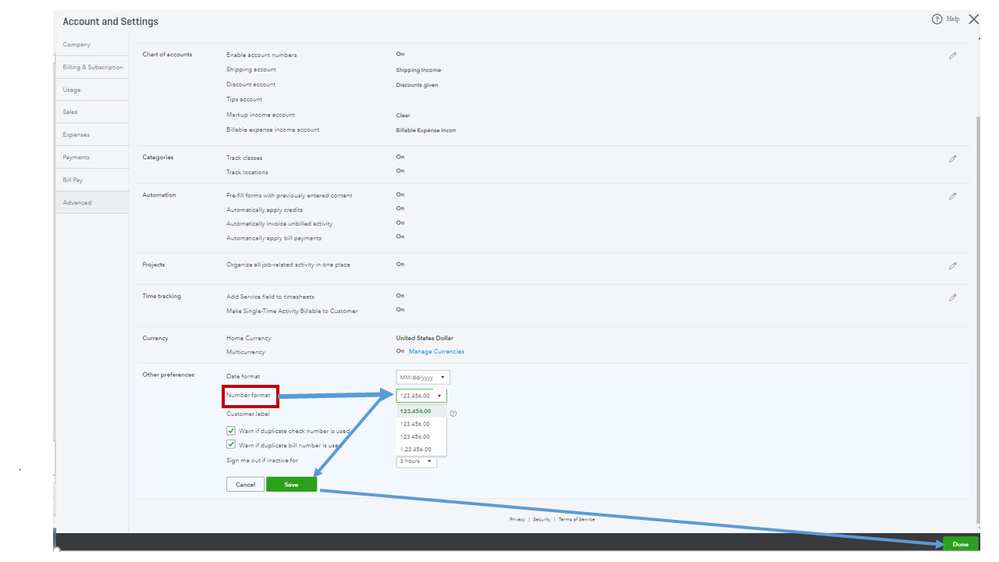Image resolution: width=999 pixels, height=562 pixels.
Task: Click the Customer label info icon
Action: coord(453,414)
